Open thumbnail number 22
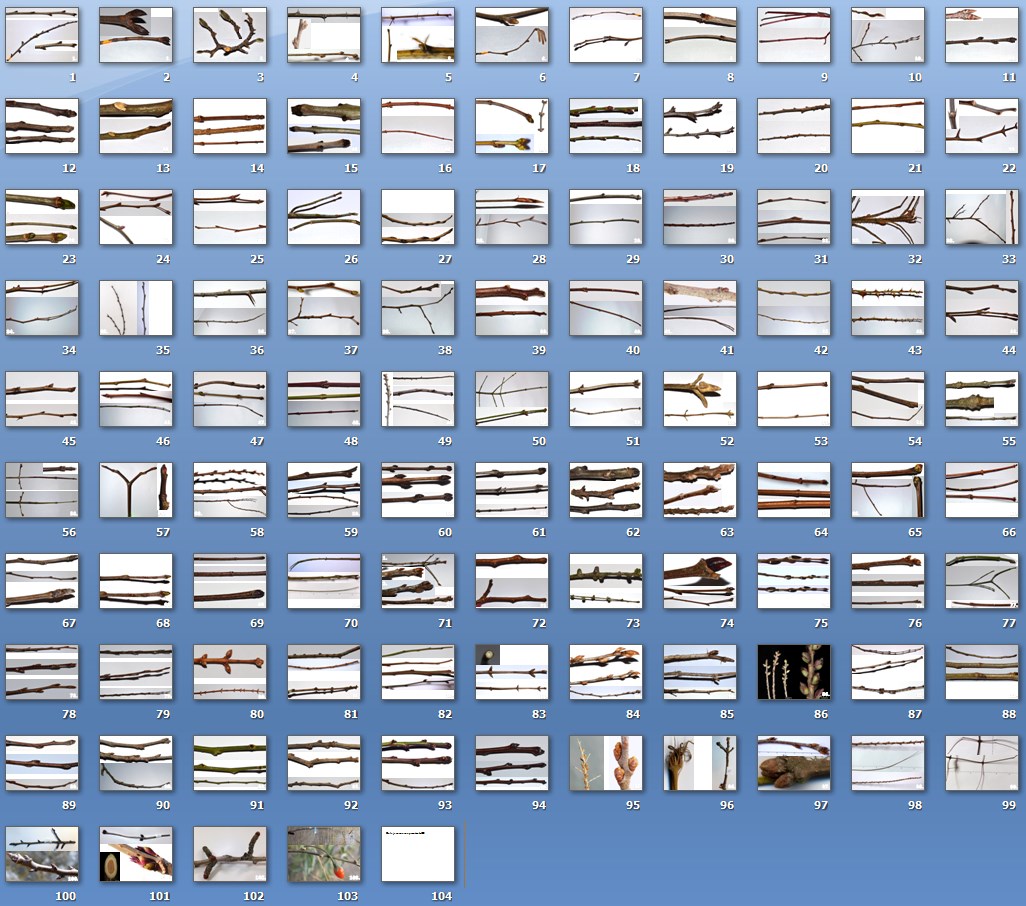The width and height of the screenshot is (1026, 906). 982,126
